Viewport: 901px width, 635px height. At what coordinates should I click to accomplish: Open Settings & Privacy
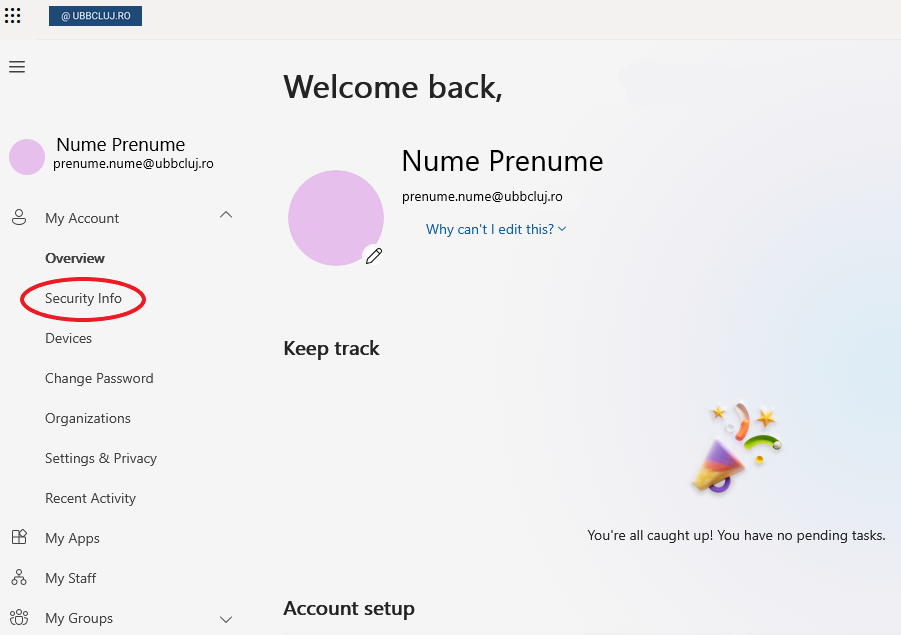pos(101,458)
